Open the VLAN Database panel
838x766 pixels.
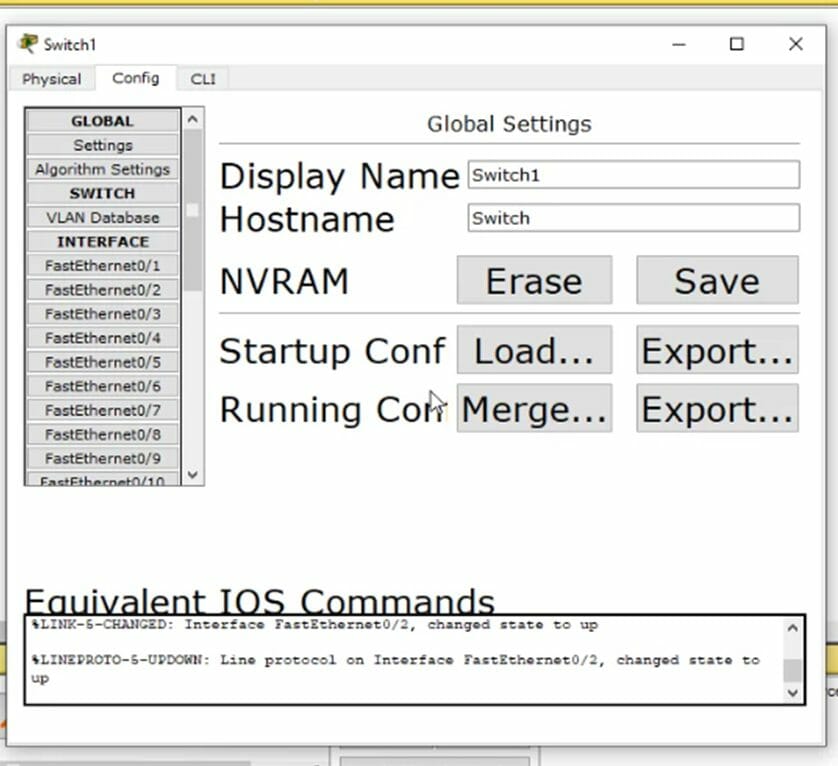click(x=102, y=217)
